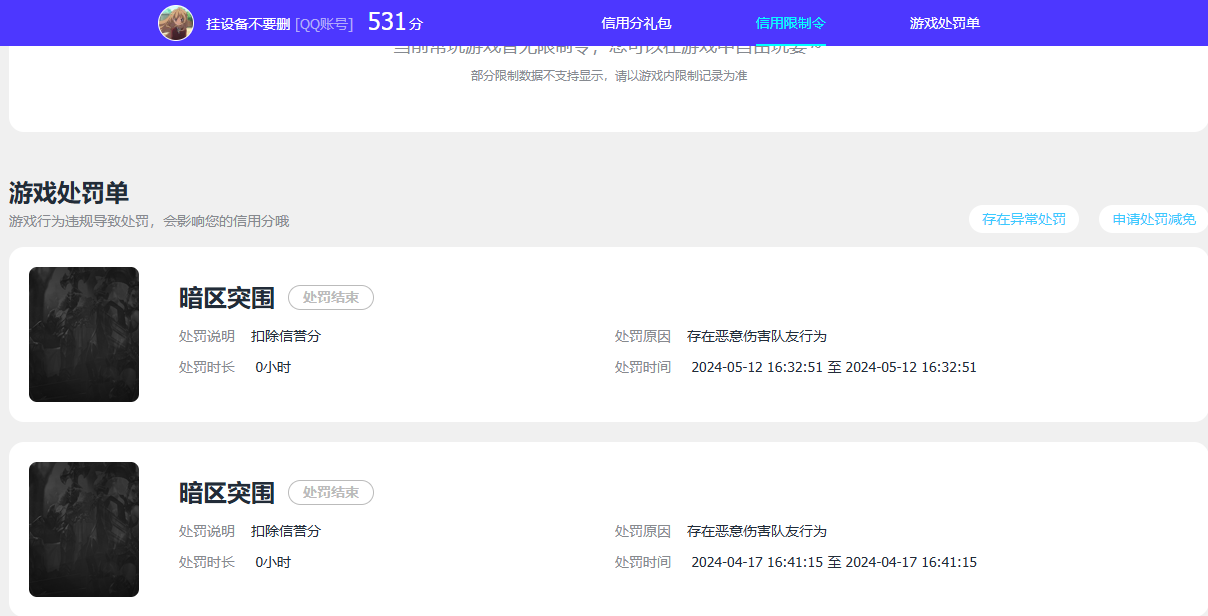Click the 2024-05-12 16:32:51 penalty time text
This screenshot has width=1208, height=616.
(x=834, y=367)
